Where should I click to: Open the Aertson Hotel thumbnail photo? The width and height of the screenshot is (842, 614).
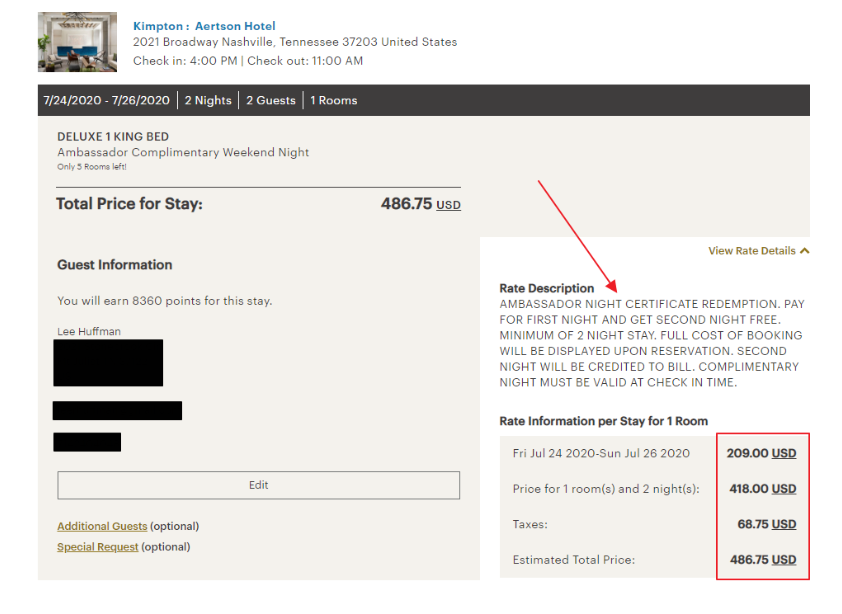[77, 42]
